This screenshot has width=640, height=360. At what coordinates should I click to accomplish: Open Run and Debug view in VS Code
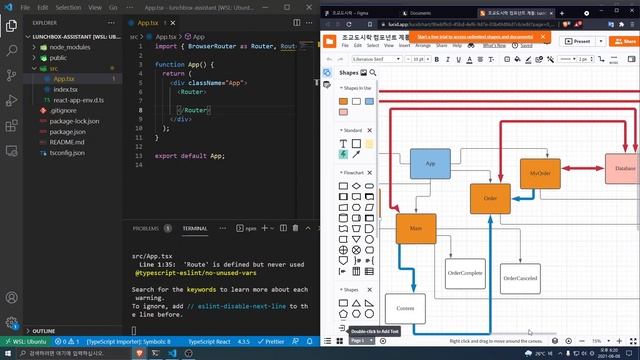(x=11, y=100)
